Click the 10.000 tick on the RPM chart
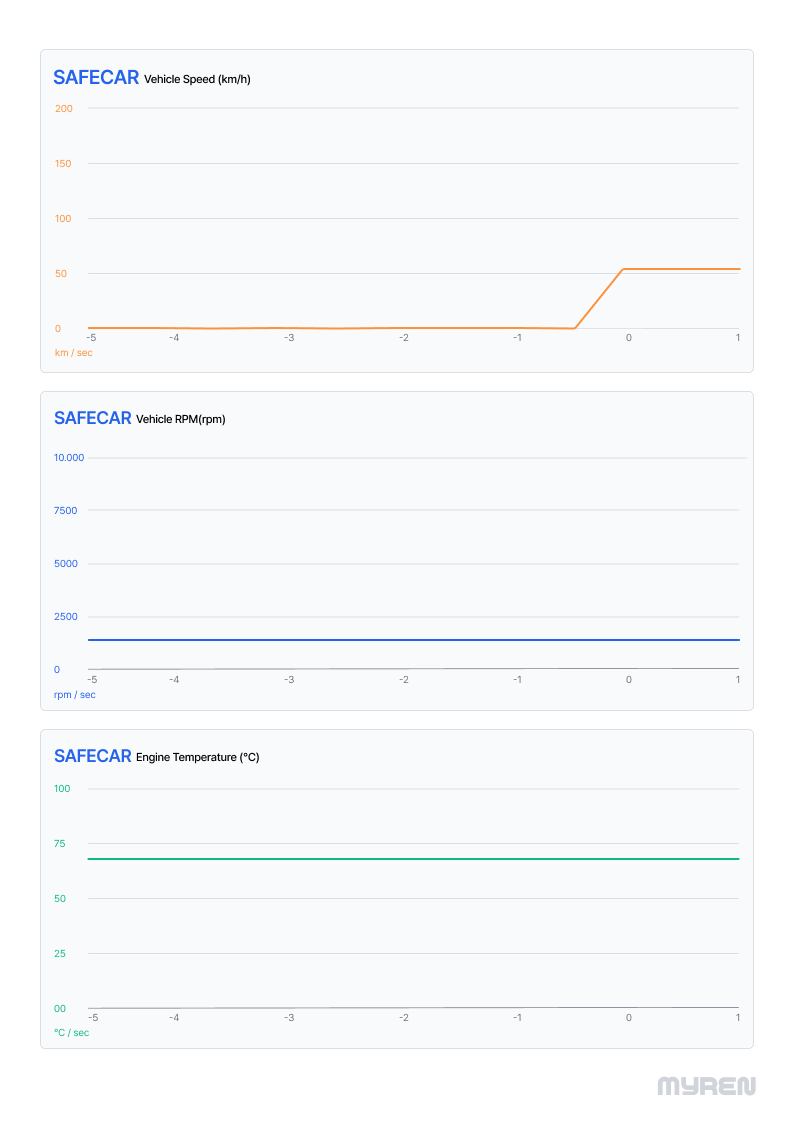 69,458
